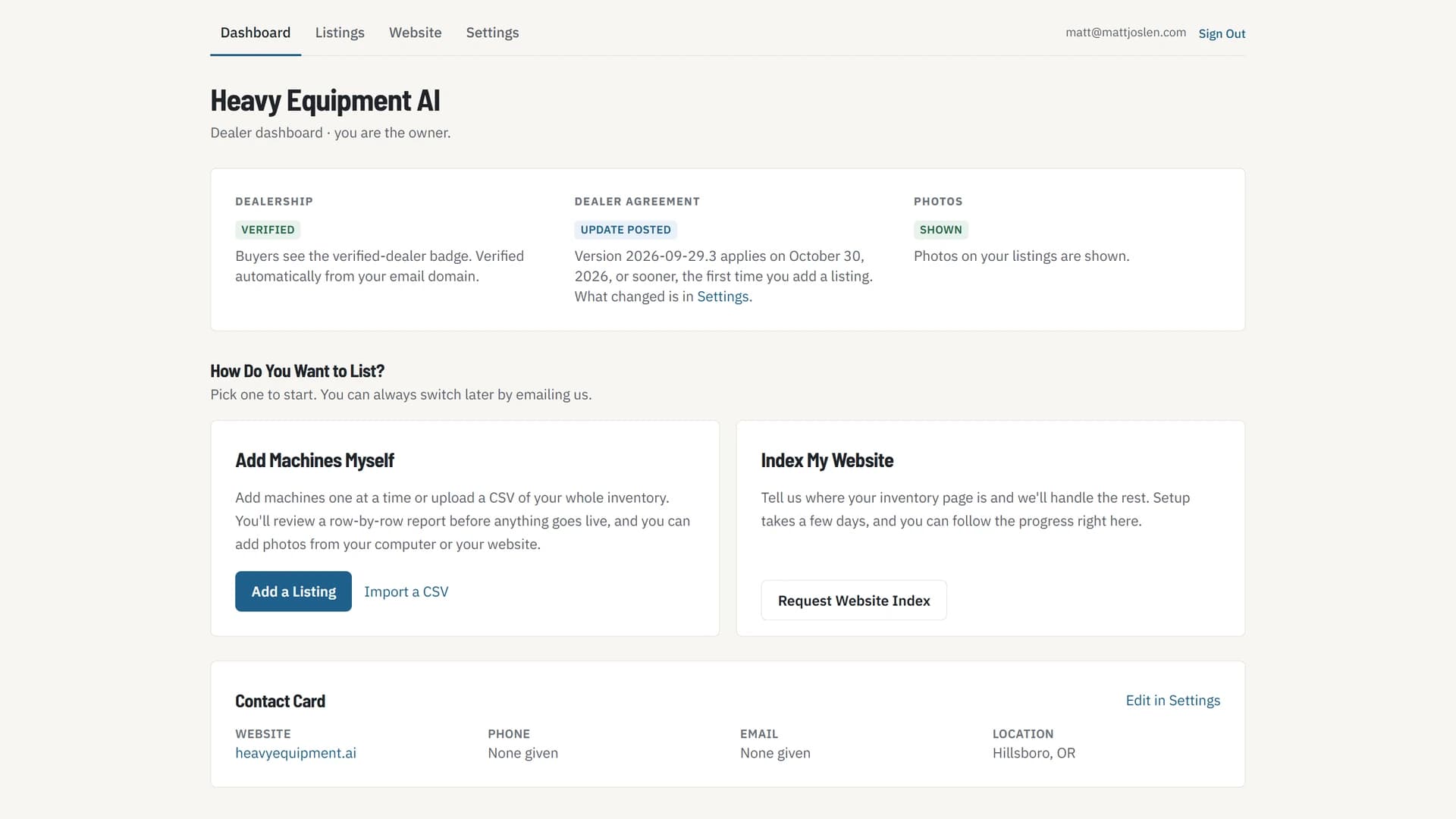Click the DEALER AGREEMENT label
Viewport: 1456px width, 819px height.
637,202
